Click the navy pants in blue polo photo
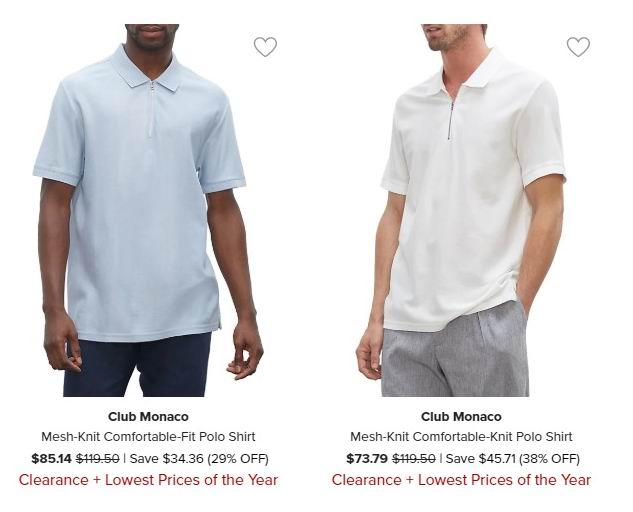This screenshot has width=633, height=512. click(139, 365)
